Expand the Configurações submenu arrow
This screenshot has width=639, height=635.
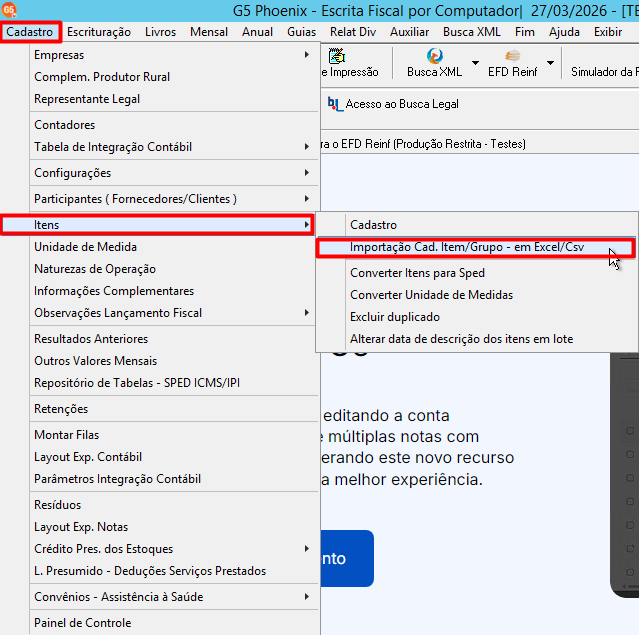(306, 173)
